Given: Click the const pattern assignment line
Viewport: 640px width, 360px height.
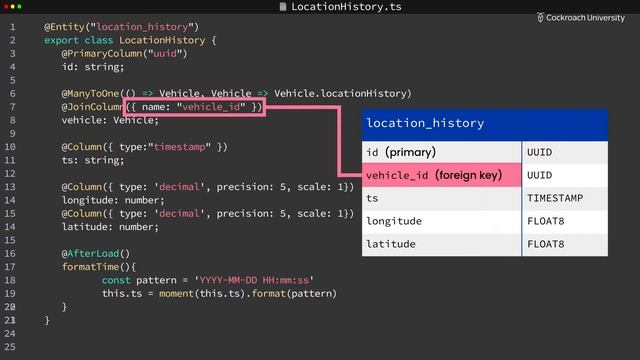Looking at the screenshot, I should click(208, 280).
